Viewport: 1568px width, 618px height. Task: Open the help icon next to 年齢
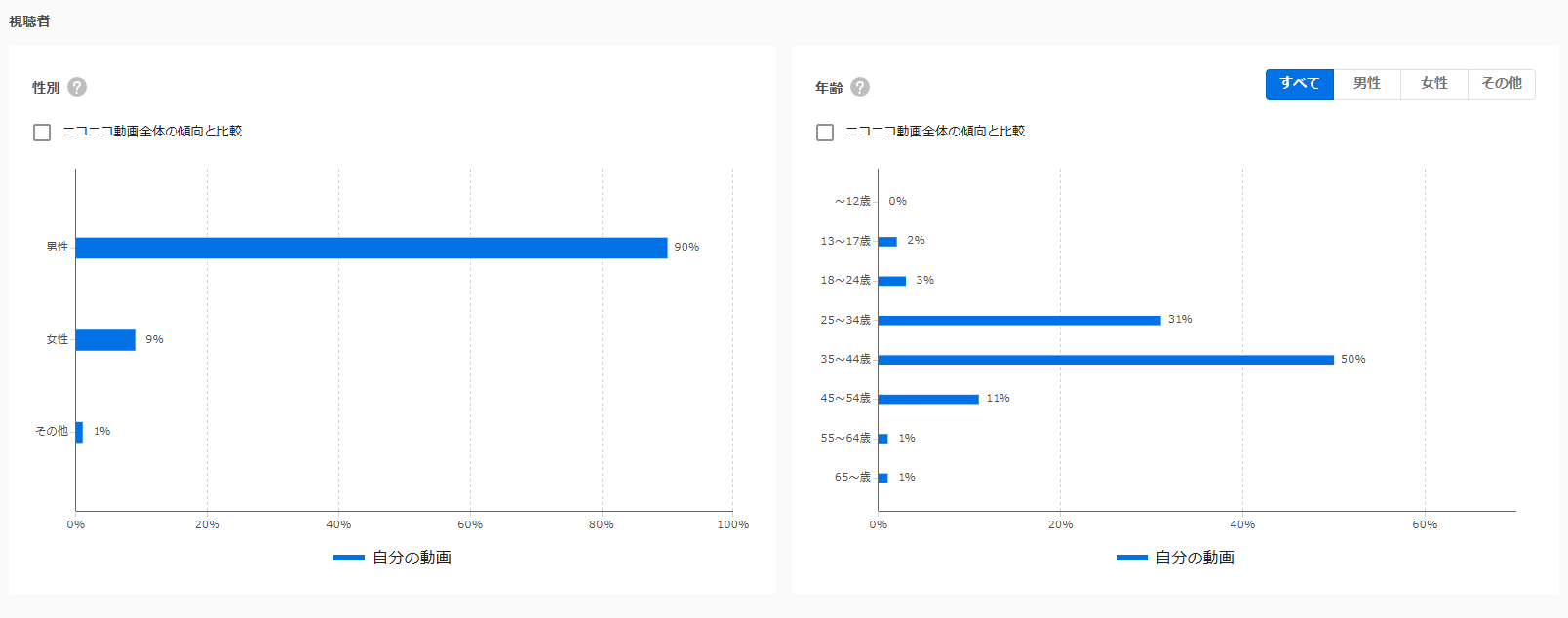860,87
